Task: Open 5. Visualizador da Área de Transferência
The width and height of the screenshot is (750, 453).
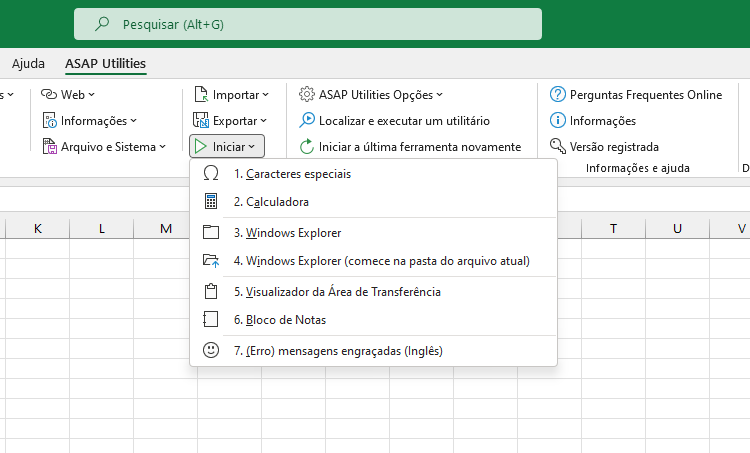Action: point(373,291)
